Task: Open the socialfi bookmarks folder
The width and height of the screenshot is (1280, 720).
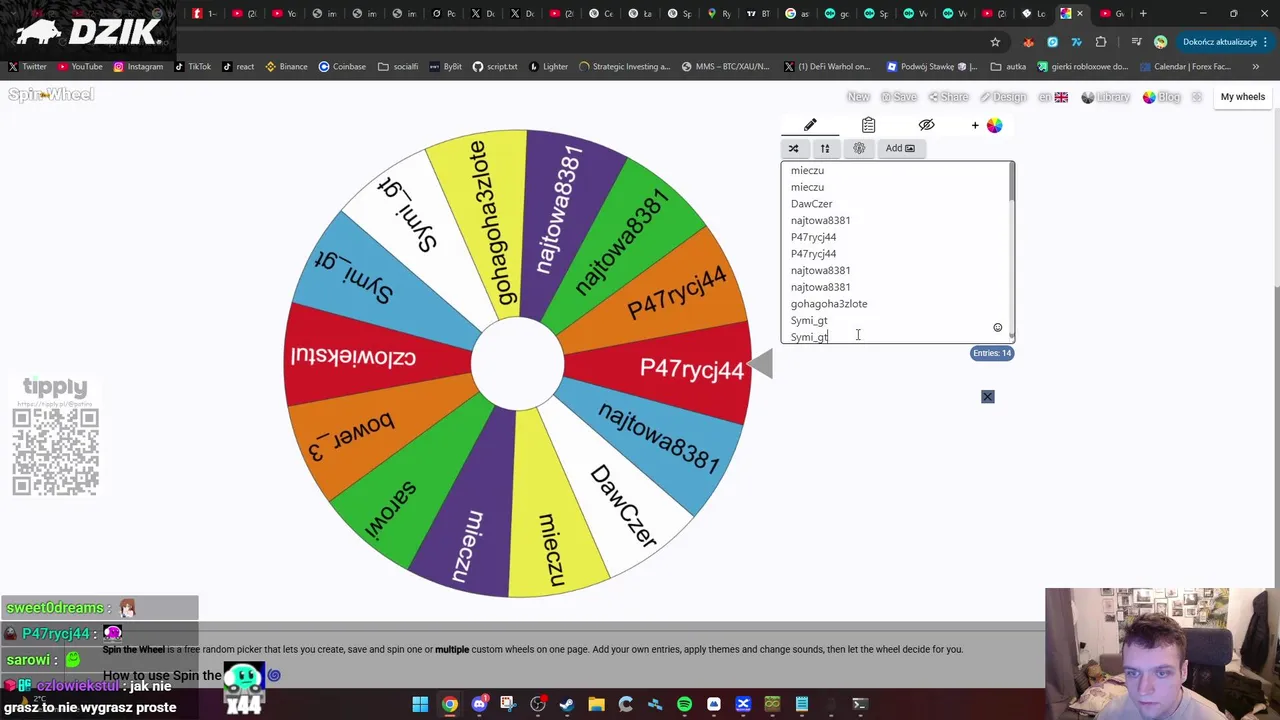Action: 398,67
